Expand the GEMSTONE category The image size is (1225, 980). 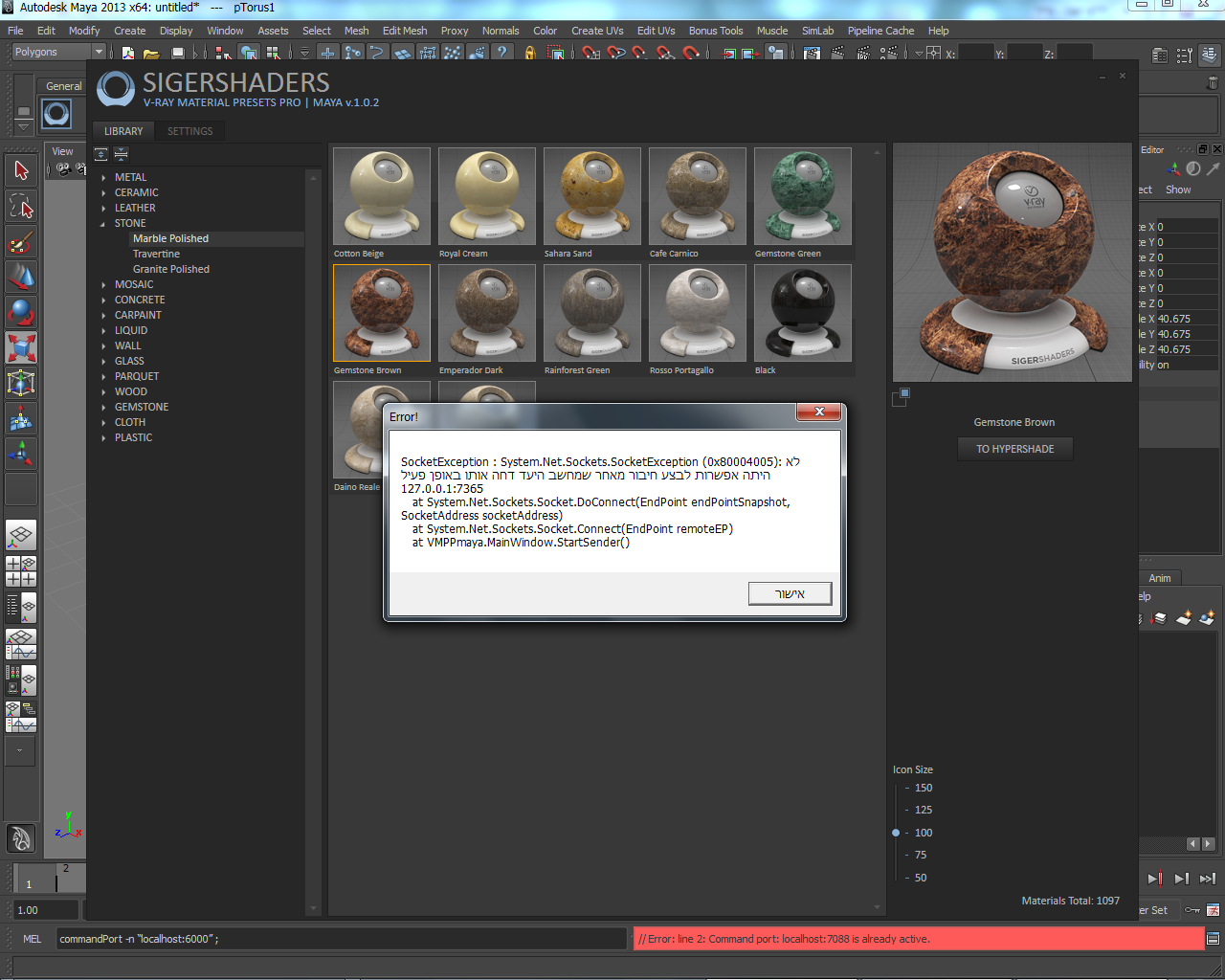[x=103, y=408]
